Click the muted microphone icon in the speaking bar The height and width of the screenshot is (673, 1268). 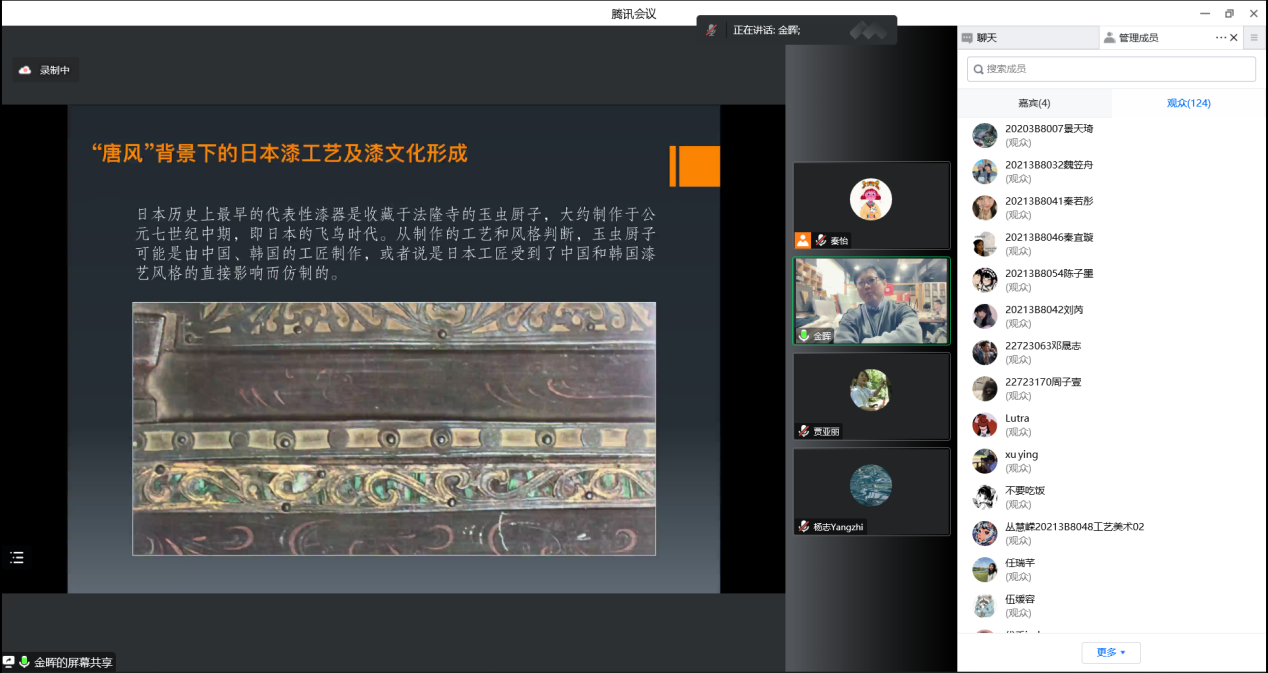click(711, 30)
